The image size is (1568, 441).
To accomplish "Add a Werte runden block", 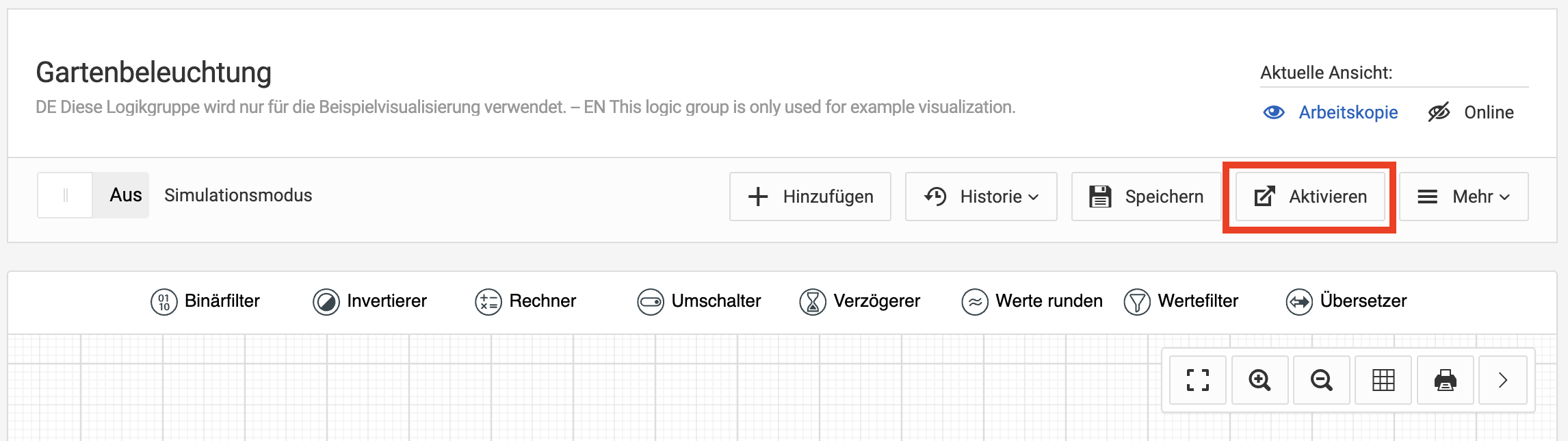I will (1032, 301).
